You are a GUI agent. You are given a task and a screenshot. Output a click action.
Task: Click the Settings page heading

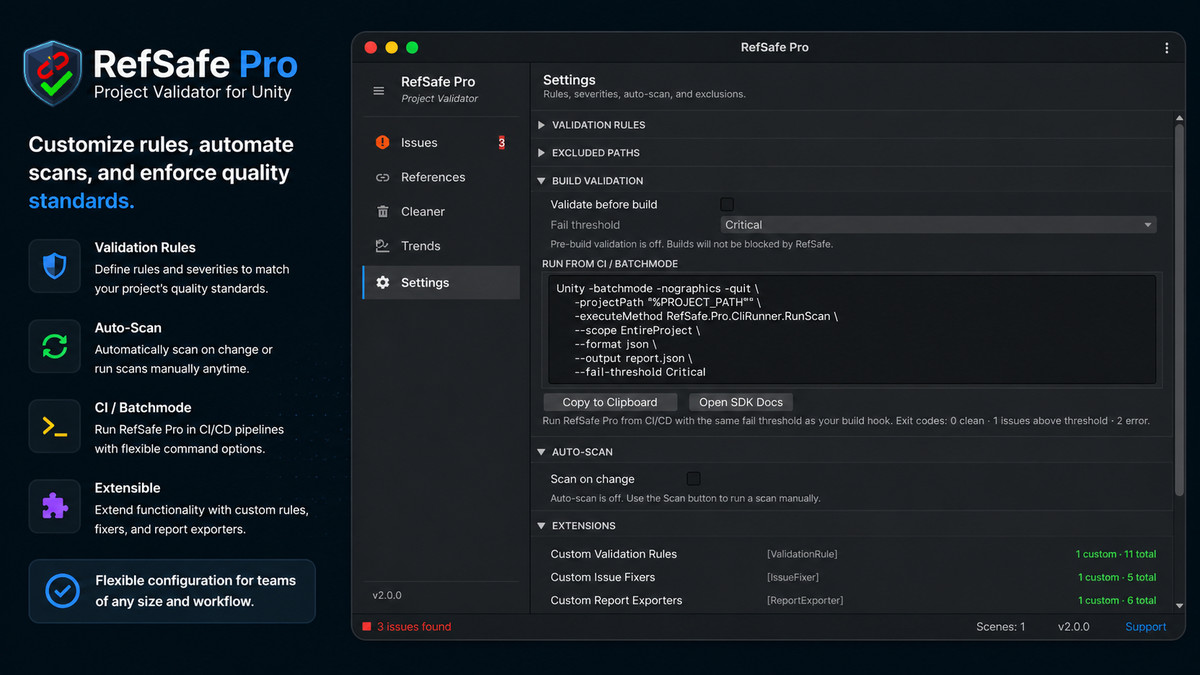(569, 80)
